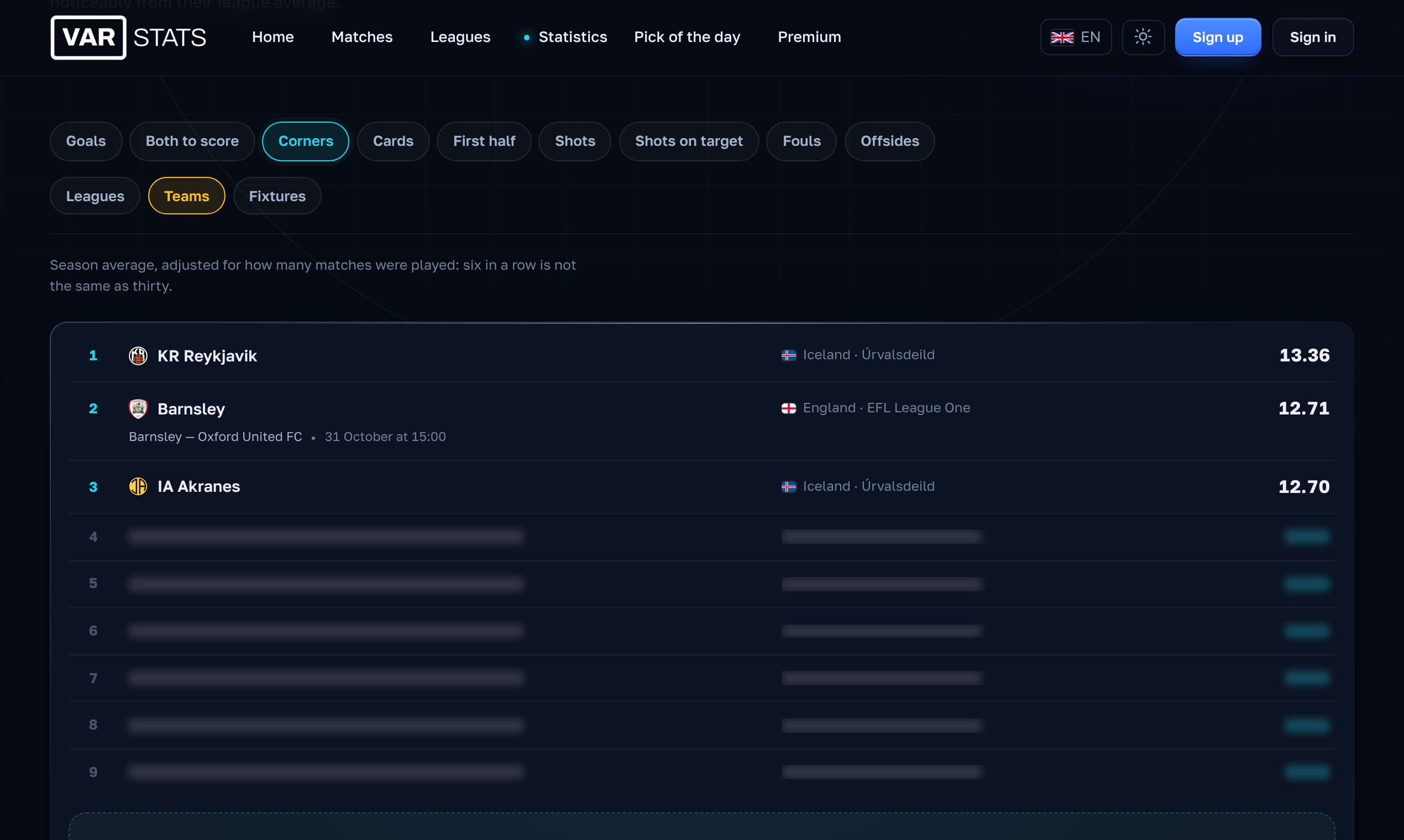Image resolution: width=1404 pixels, height=840 pixels.
Task: Open the Premium page
Action: pyautogui.click(x=809, y=37)
